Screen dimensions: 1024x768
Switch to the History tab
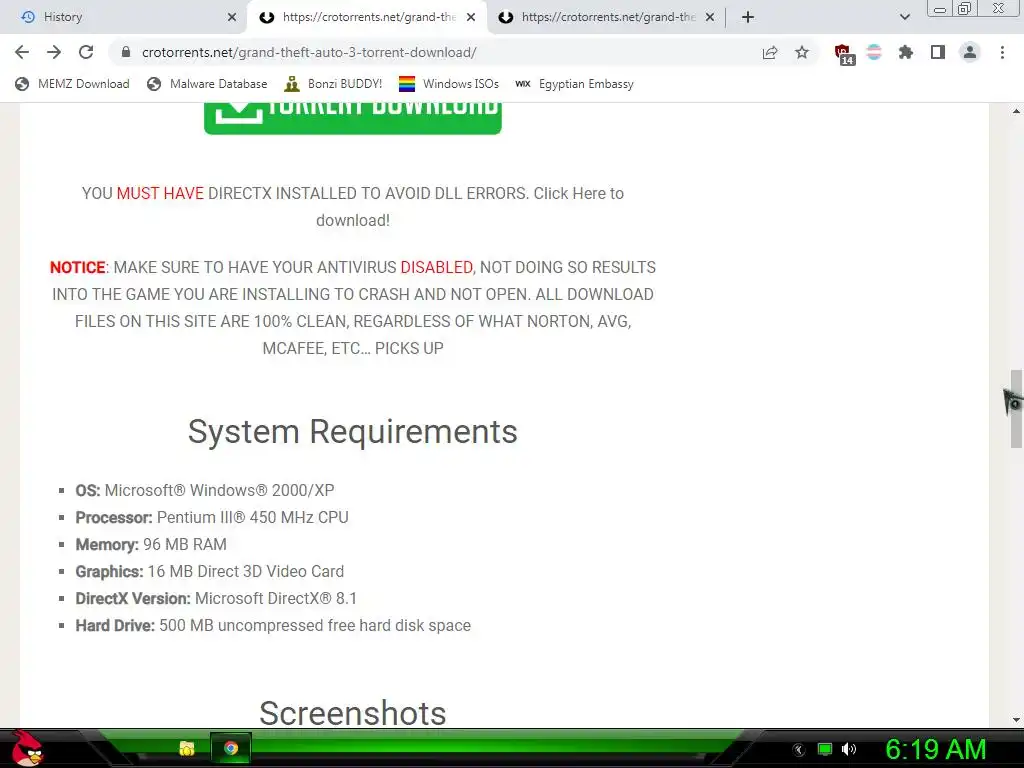[x=124, y=17]
